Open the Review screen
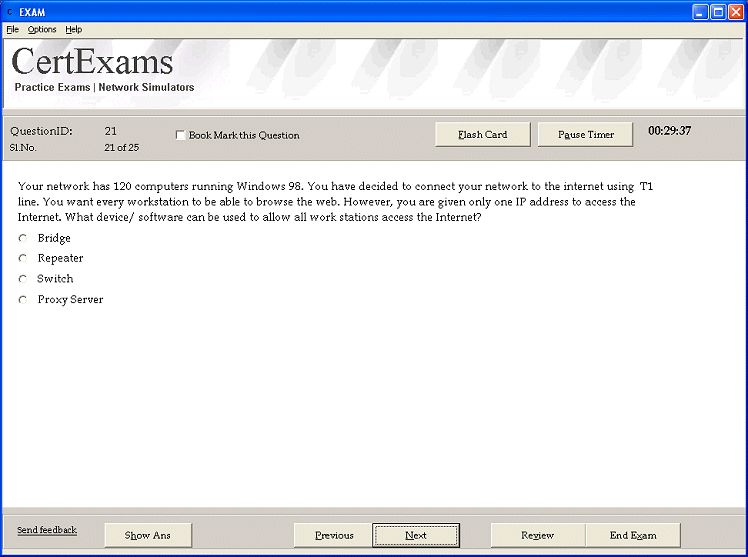 pos(538,535)
